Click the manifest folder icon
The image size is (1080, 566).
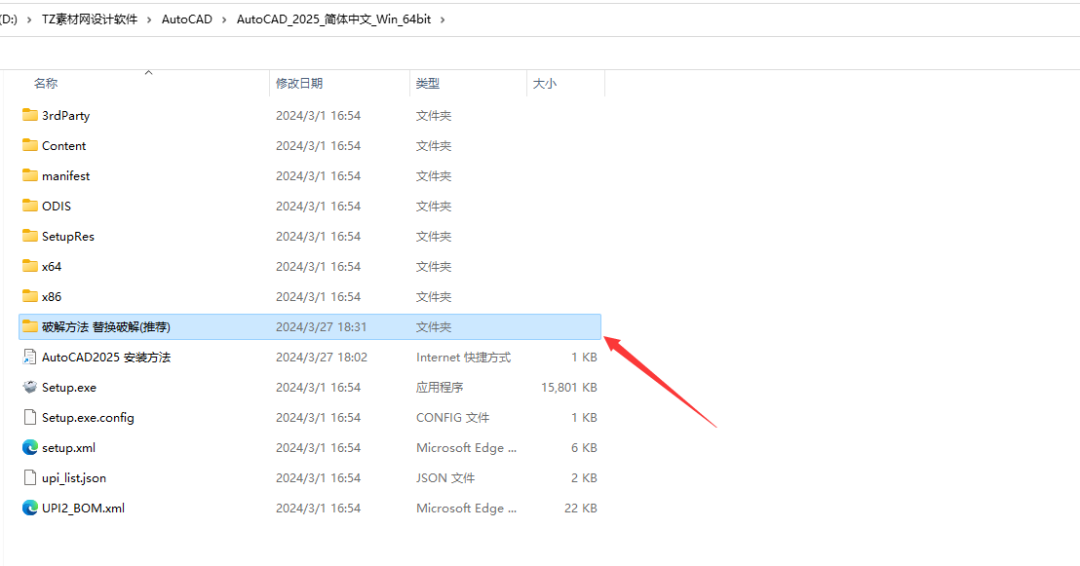(x=30, y=176)
